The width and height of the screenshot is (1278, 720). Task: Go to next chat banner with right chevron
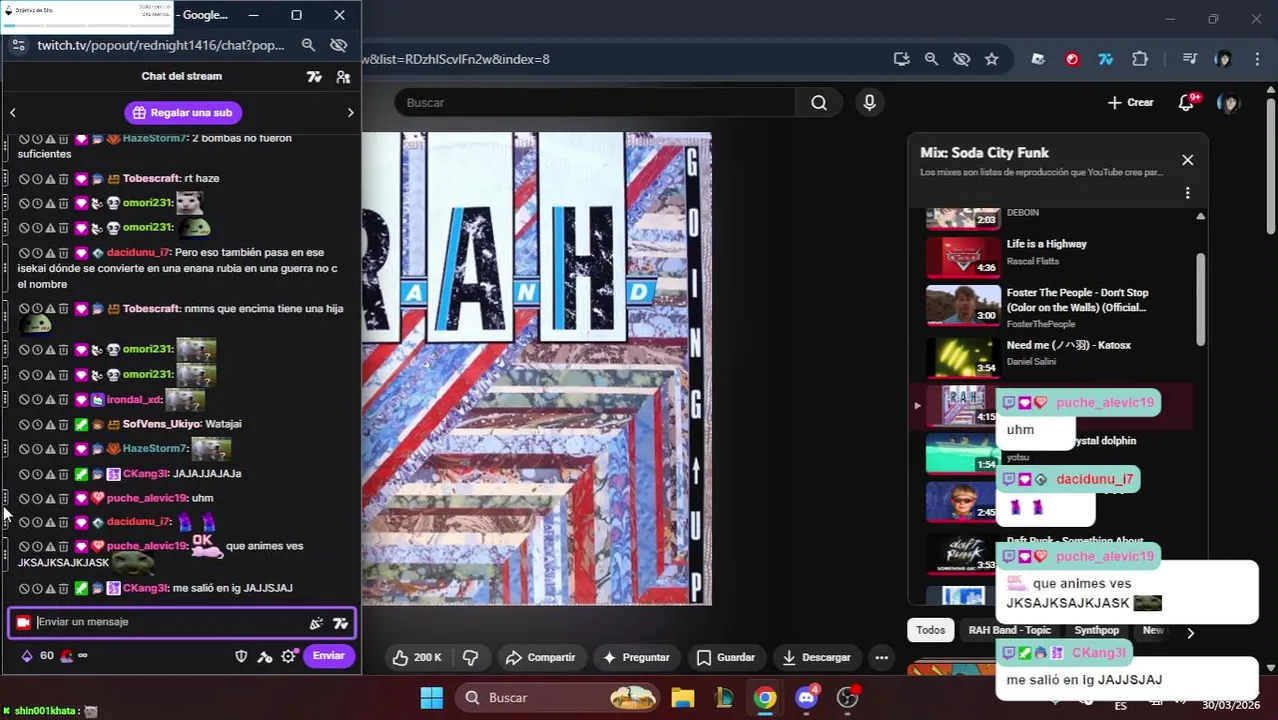(350, 113)
